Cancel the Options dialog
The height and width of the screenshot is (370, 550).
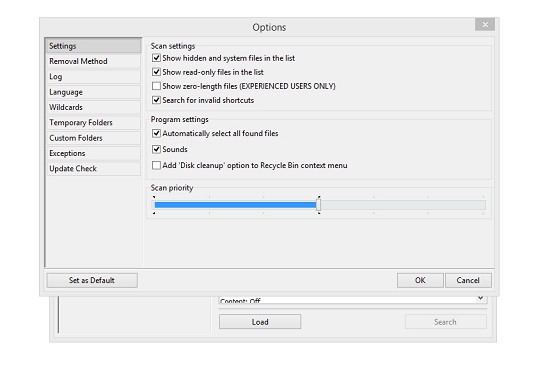click(468, 280)
